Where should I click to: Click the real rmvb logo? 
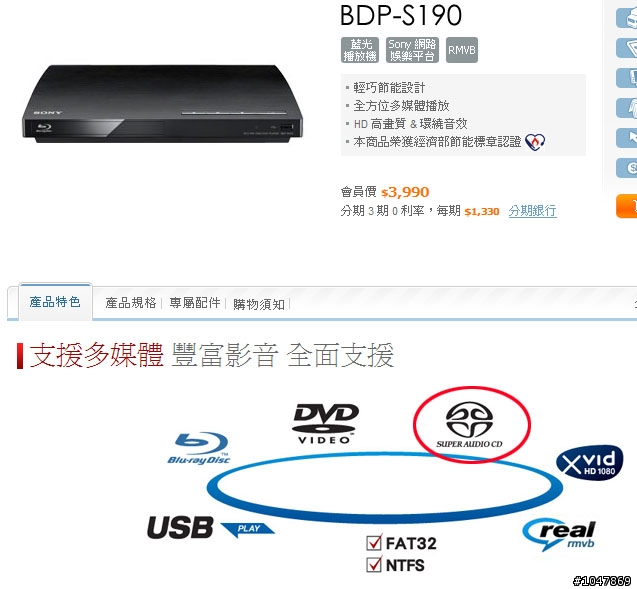coord(559,533)
